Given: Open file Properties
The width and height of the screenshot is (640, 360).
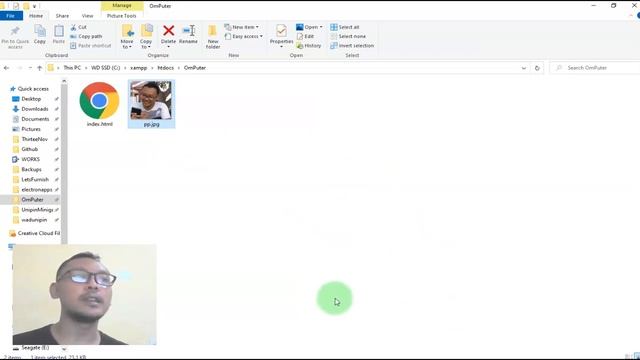Looking at the screenshot, I should pos(281,36).
